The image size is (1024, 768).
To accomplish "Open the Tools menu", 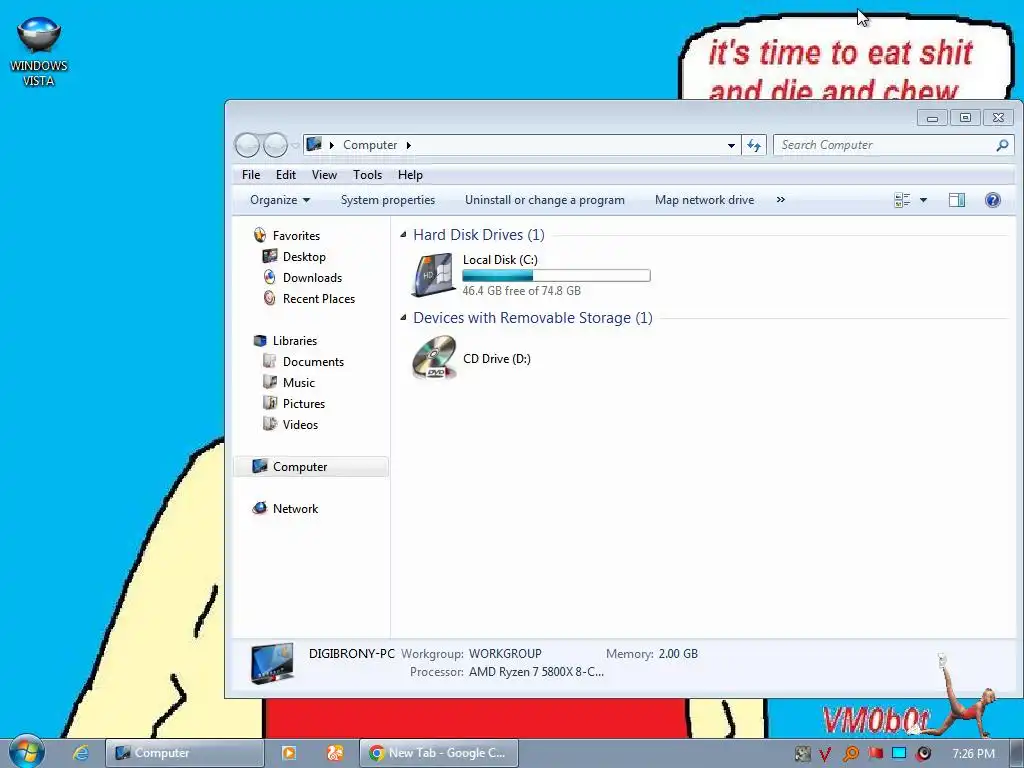I will 367,175.
